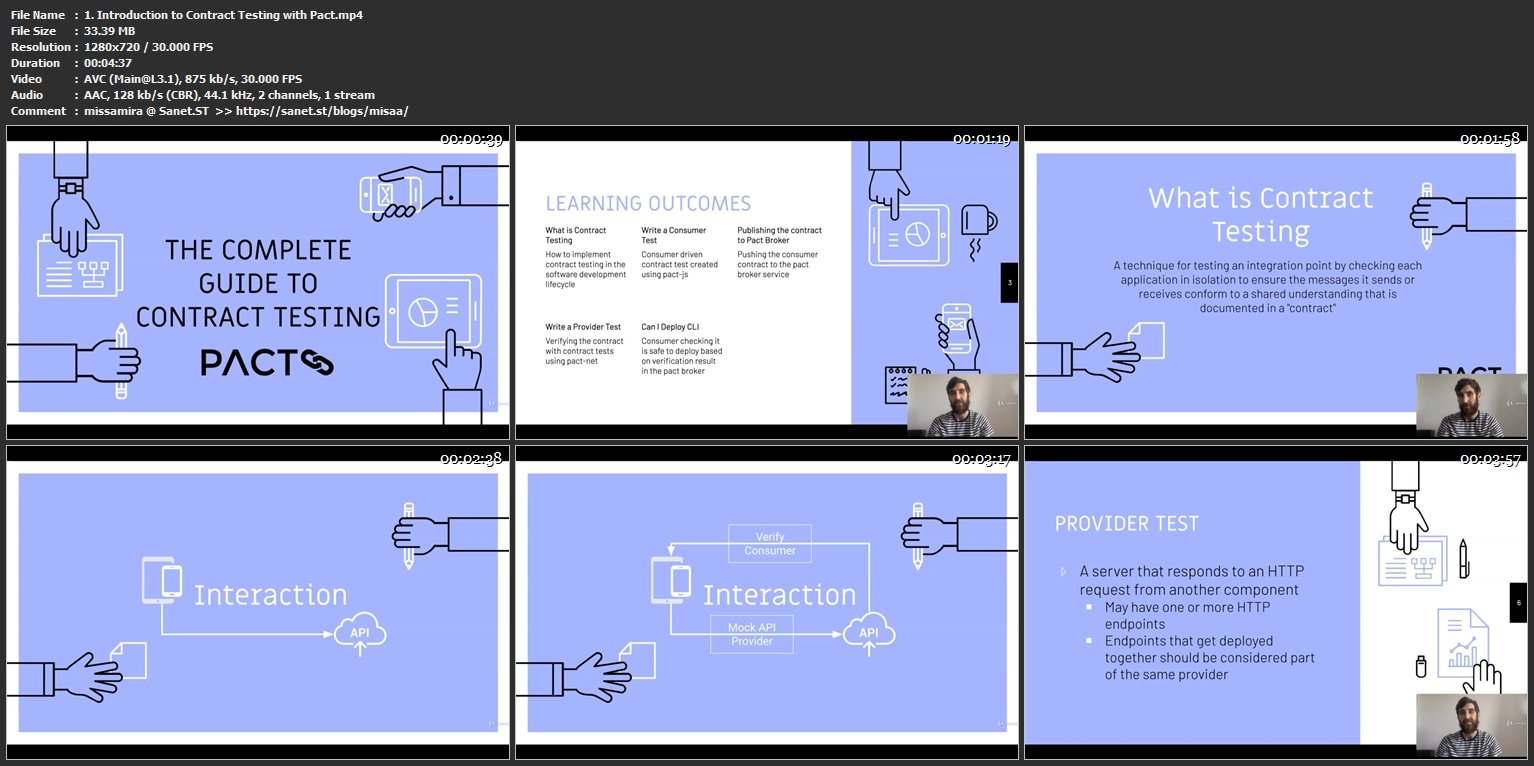Click the timestamp 00:03:57

[x=1490, y=459]
